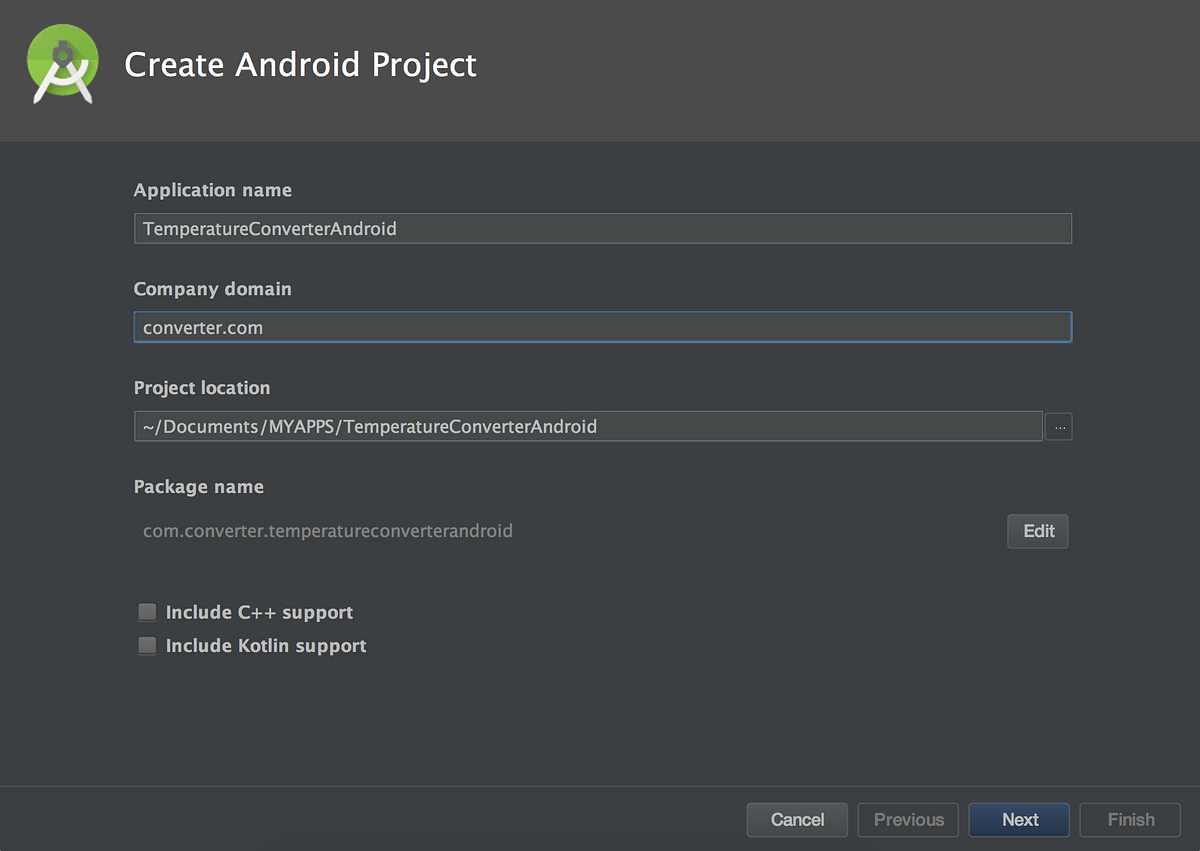Click the TemperatureConverterAndroid application name text
The height and width of the screenshot is (851, 1200).
(270, 228)
